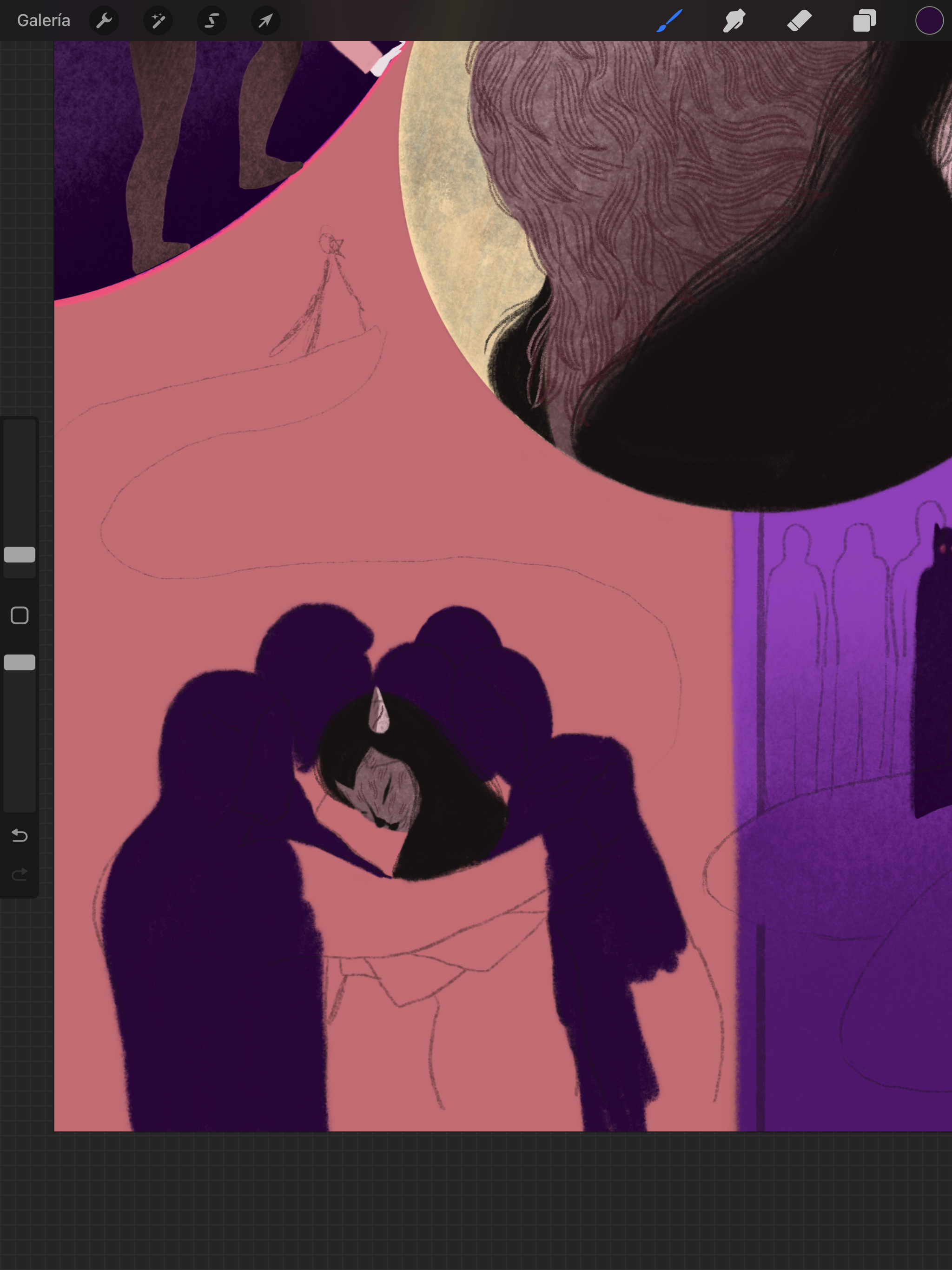The width and height of the screenshot is (952, 1270).
Task: Click the brush size slider handle
Action: tap(20, 555)
